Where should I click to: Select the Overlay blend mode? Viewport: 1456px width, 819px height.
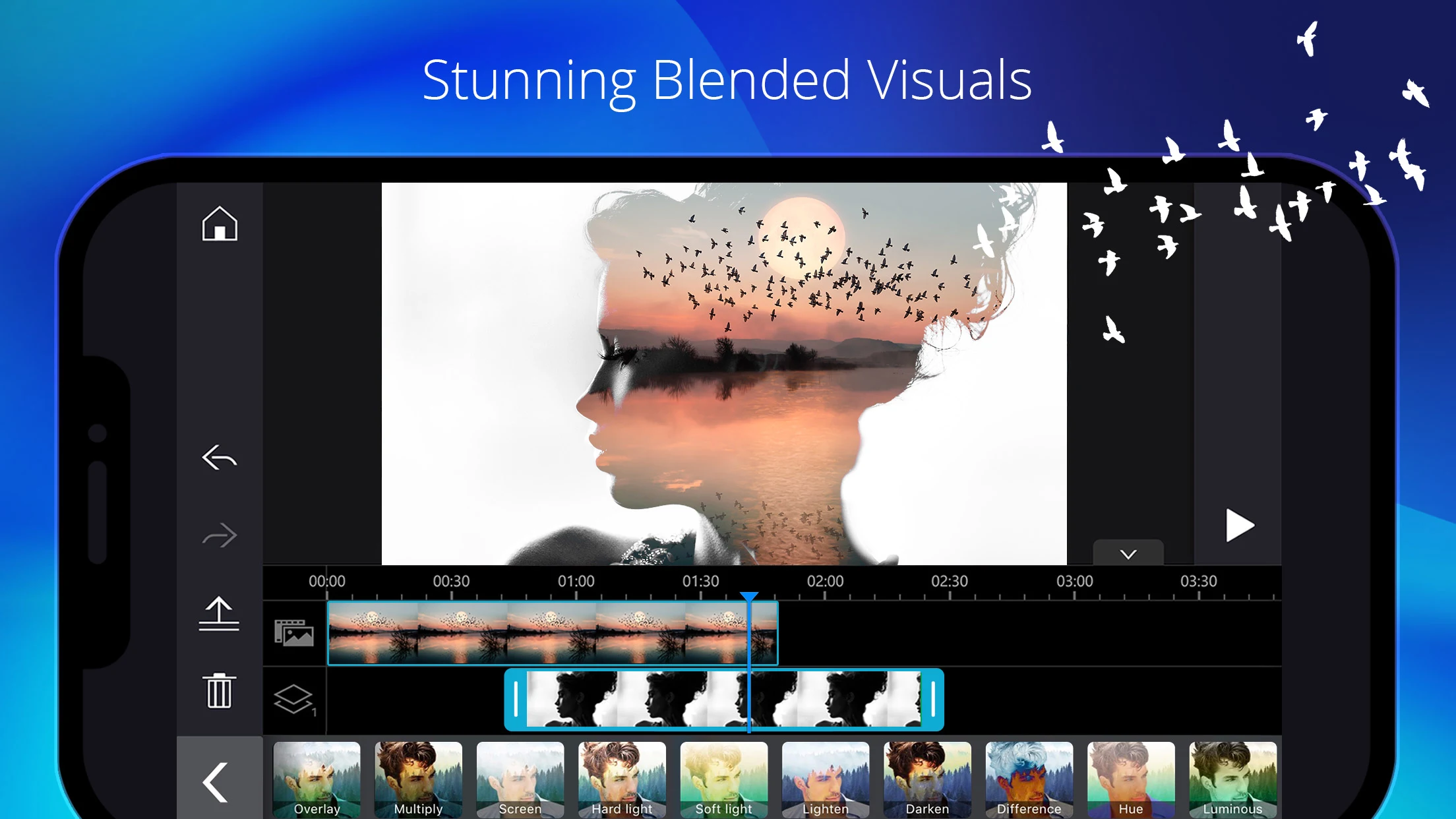[318, 779]
